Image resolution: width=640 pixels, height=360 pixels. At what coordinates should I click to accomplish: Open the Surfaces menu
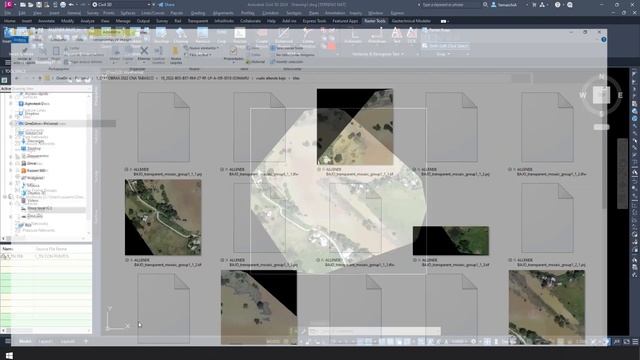coord(128,13)
